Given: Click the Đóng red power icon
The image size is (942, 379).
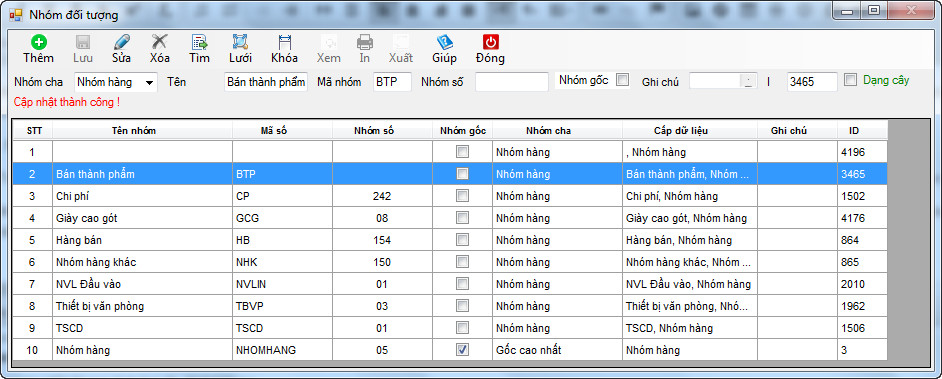Looking at the screenshot, I should pos(491,42).
